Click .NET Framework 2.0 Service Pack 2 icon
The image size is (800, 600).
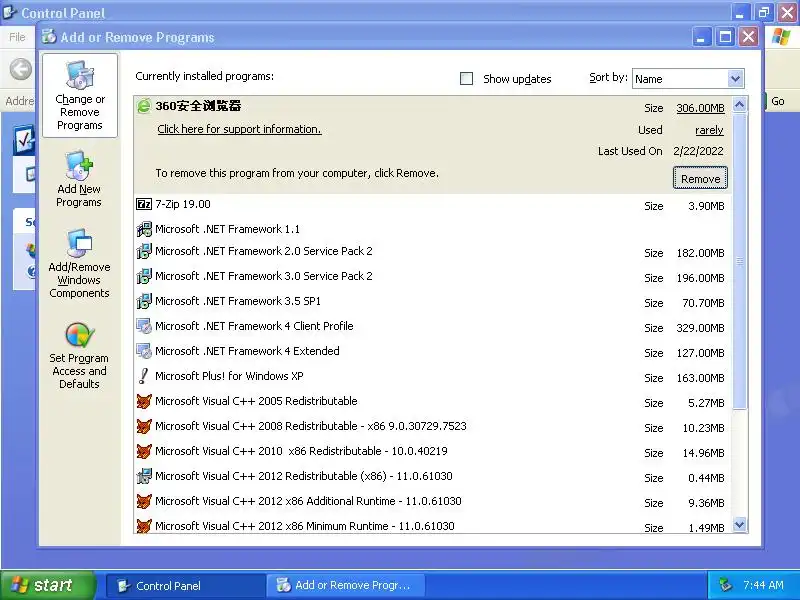(144, 251)
